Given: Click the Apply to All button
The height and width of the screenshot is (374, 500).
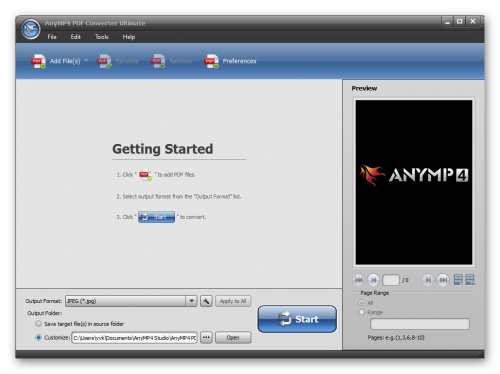Looking at the screenshot, I should pyautogui.click(x=233, y=301).
